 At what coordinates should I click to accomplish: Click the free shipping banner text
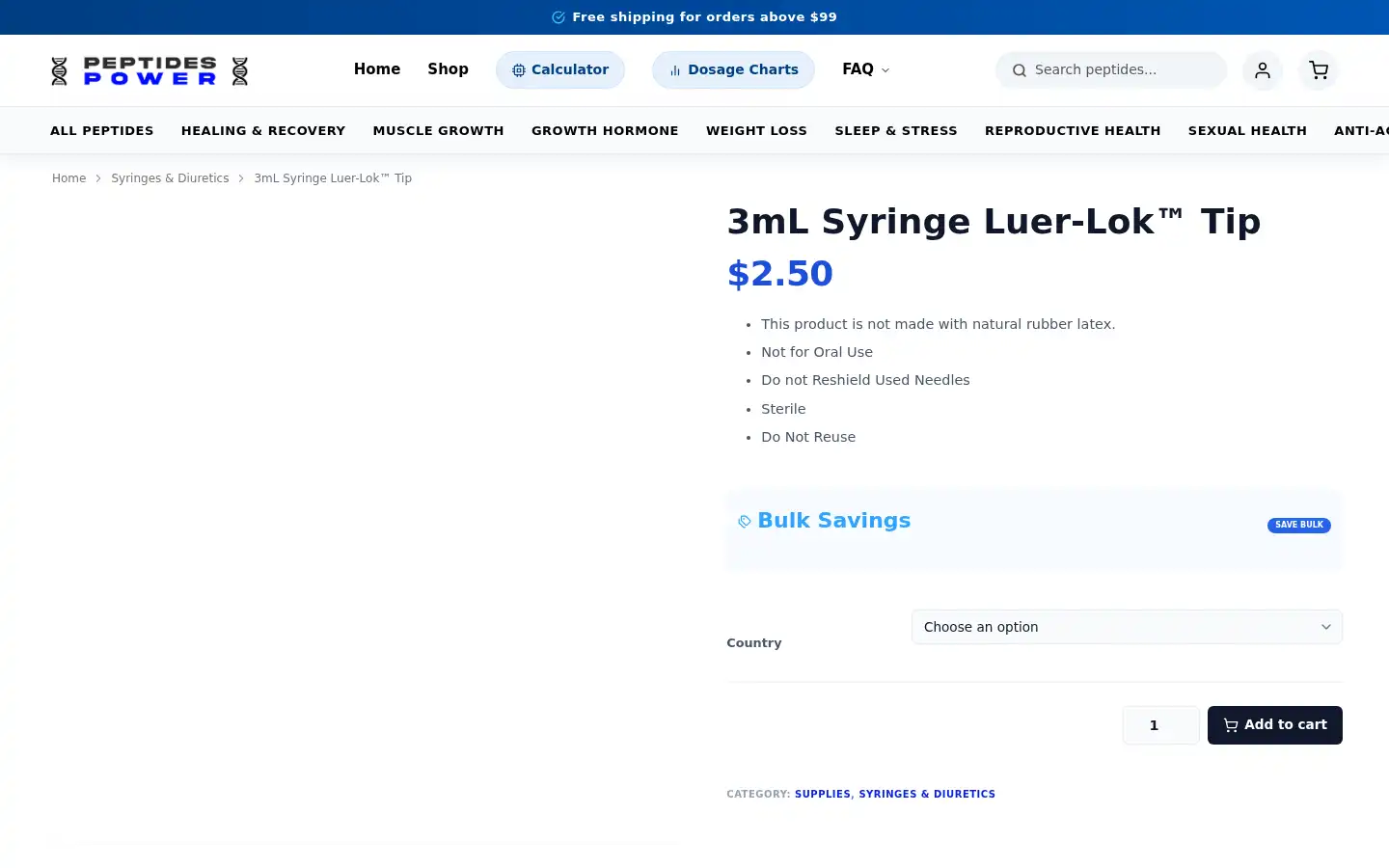tap(704, 17)
